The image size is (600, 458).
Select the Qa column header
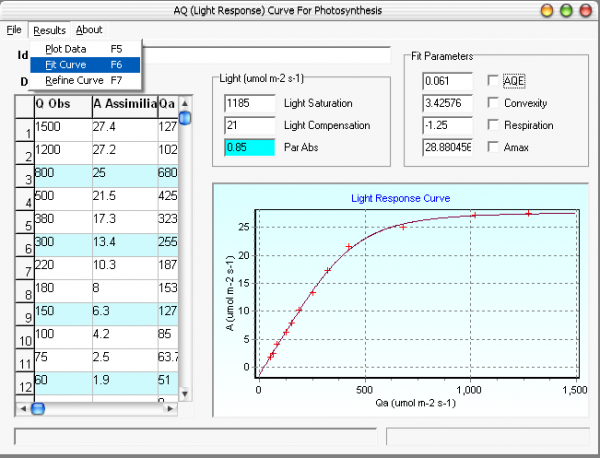(x=168, y=107)
